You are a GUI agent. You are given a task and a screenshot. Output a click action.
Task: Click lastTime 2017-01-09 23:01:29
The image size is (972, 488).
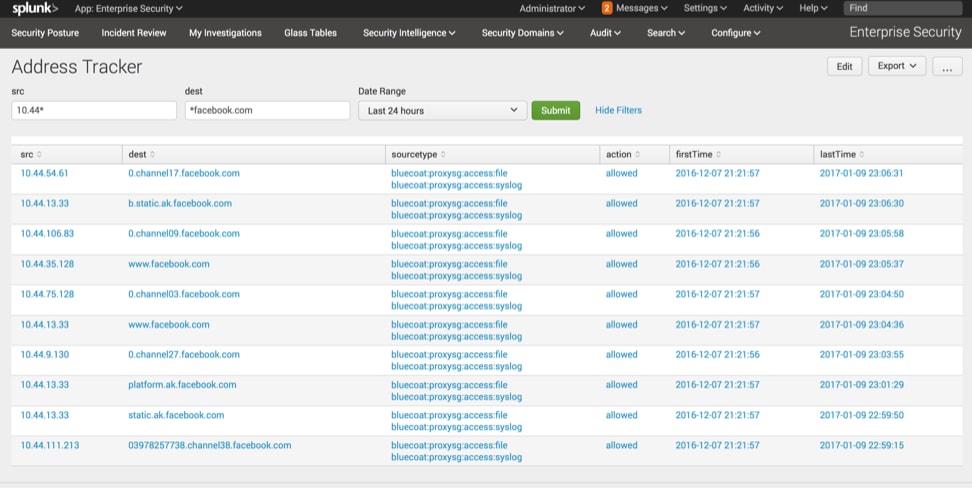(862, 385)
